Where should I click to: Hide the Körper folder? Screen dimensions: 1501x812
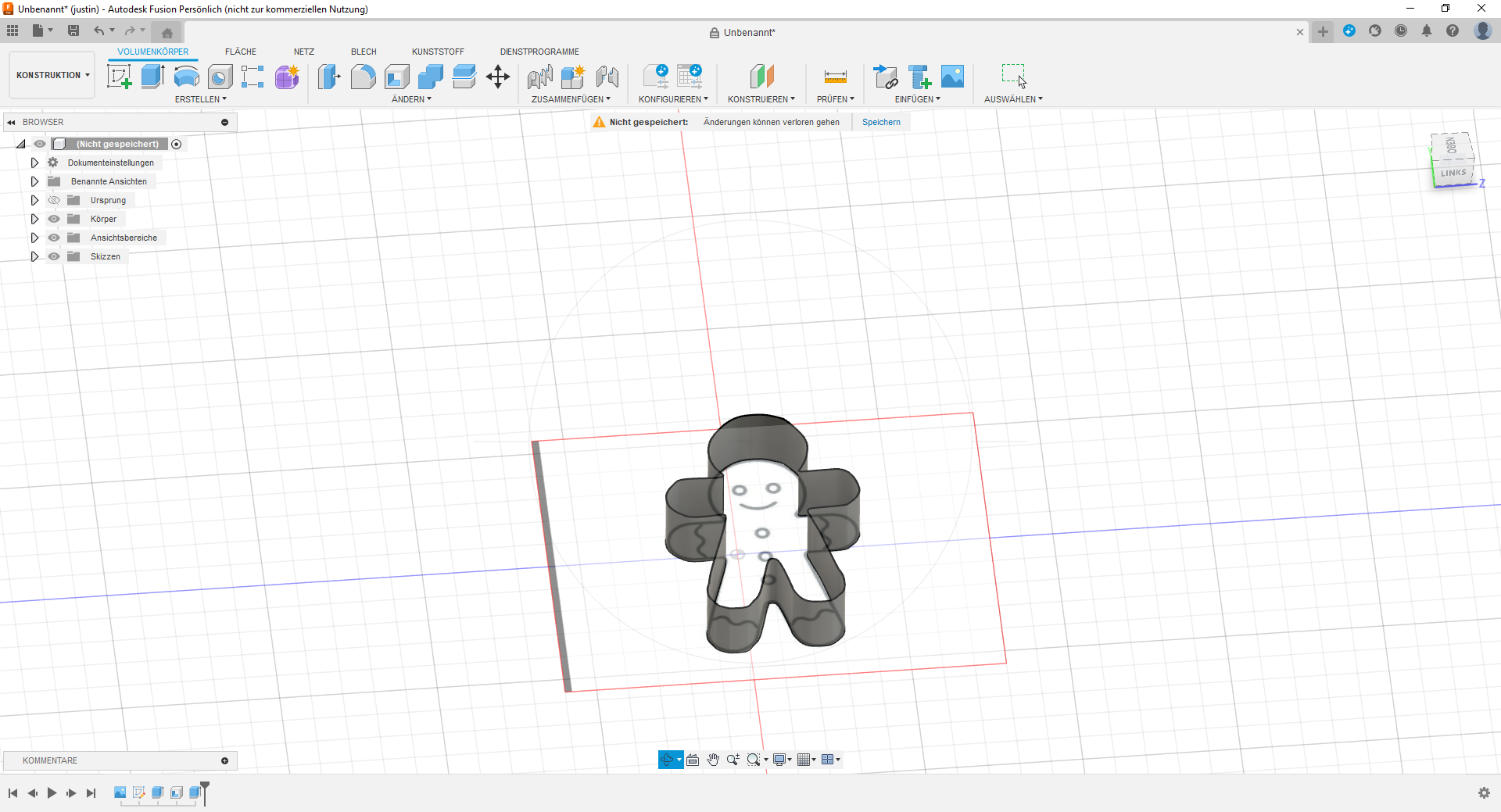pyautogui.click(x=54, y=219)
